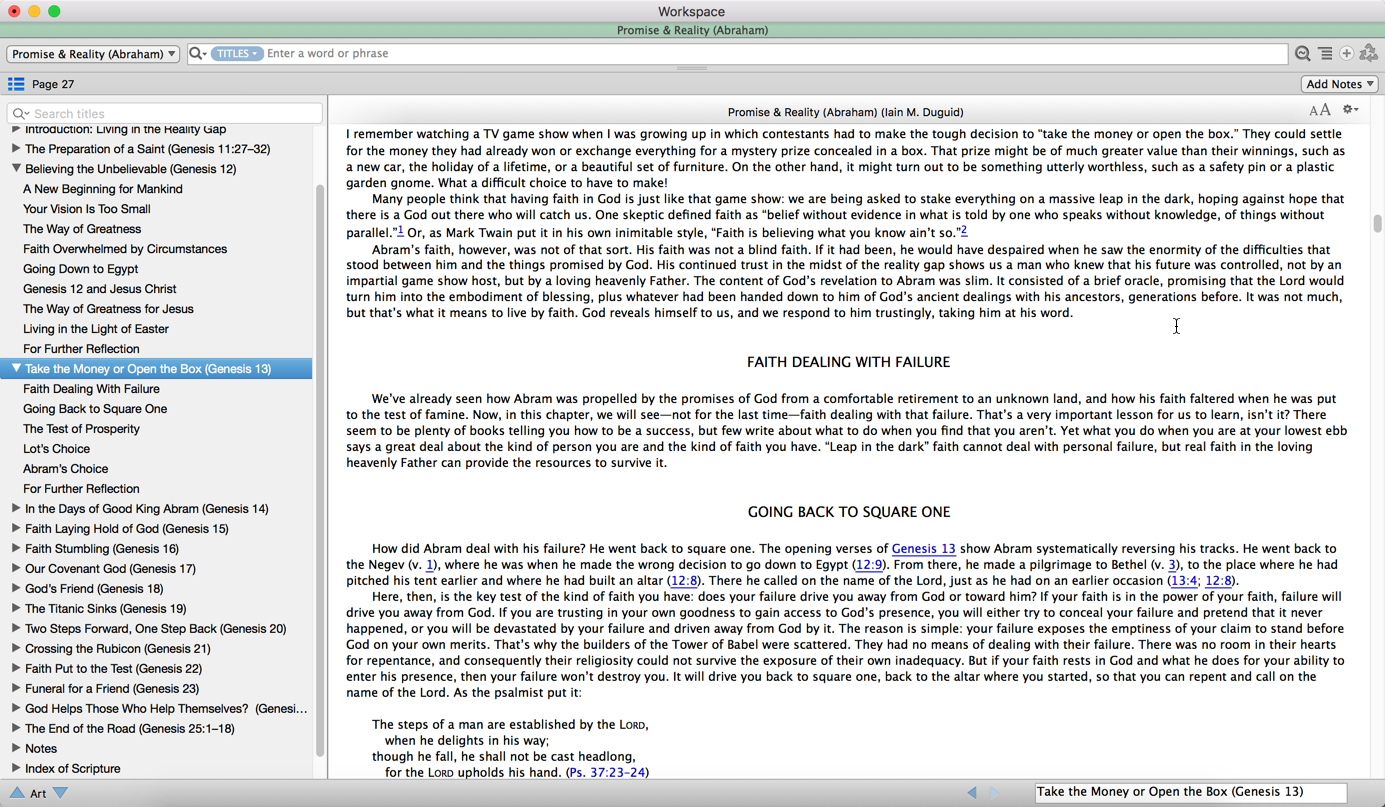Expand Faith Put to the Test chapter

[16, 668]
